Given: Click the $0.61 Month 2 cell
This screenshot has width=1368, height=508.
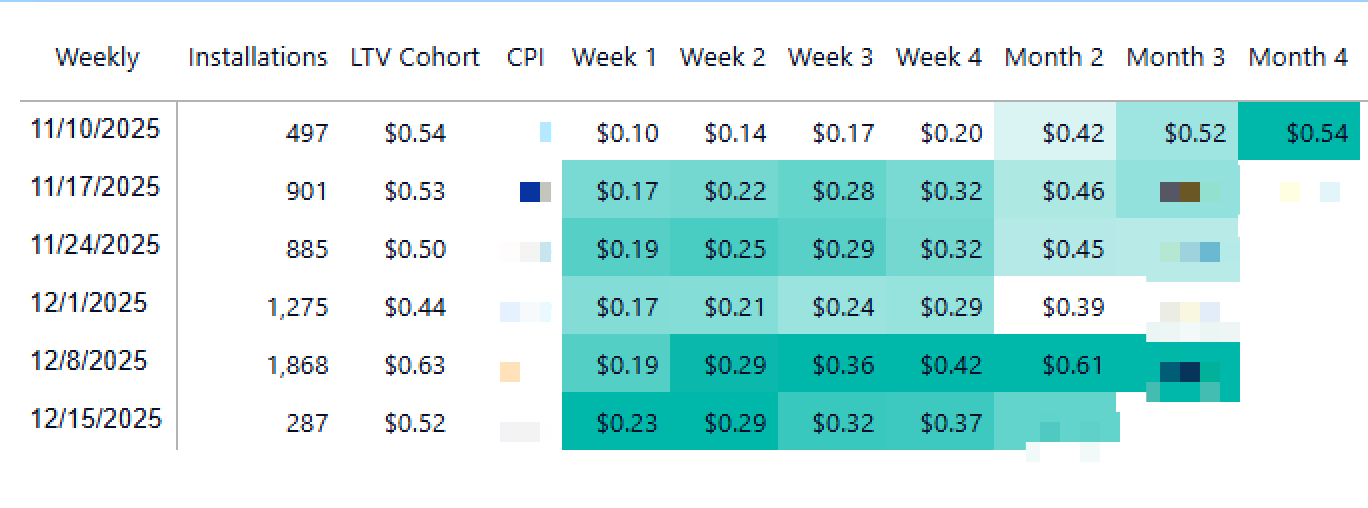Looking at the screenshot, I should click(x=1072, y=367).
